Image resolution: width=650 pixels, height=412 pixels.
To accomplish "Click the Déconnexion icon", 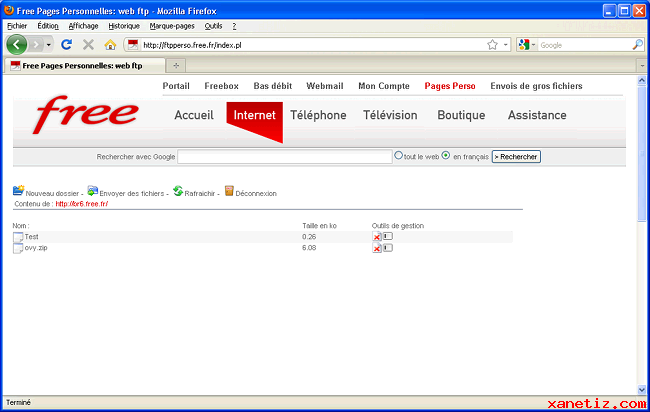I will pyautogui.click(x=229, y=191).
